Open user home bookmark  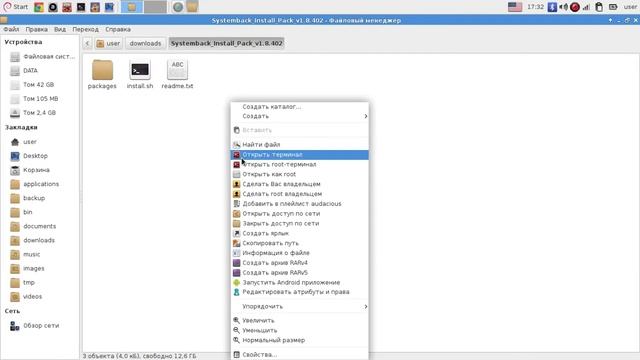click(24, 142)
